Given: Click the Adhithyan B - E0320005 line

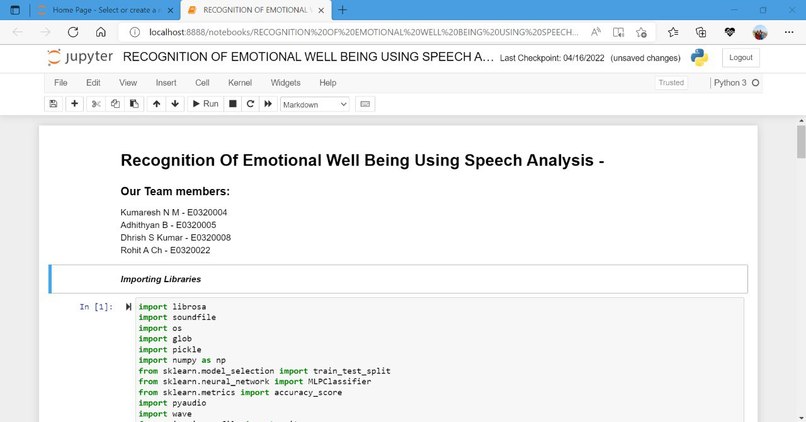Looking at the screenshot, I should 168,225.
